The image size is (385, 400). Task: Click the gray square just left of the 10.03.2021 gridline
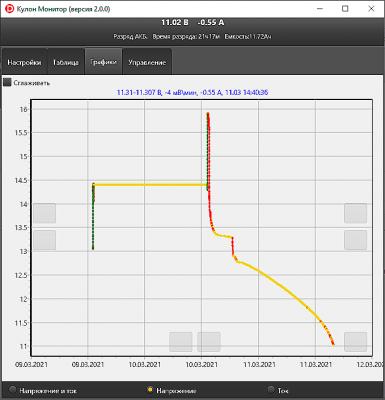pyautogui.click(x=181, y=342)
